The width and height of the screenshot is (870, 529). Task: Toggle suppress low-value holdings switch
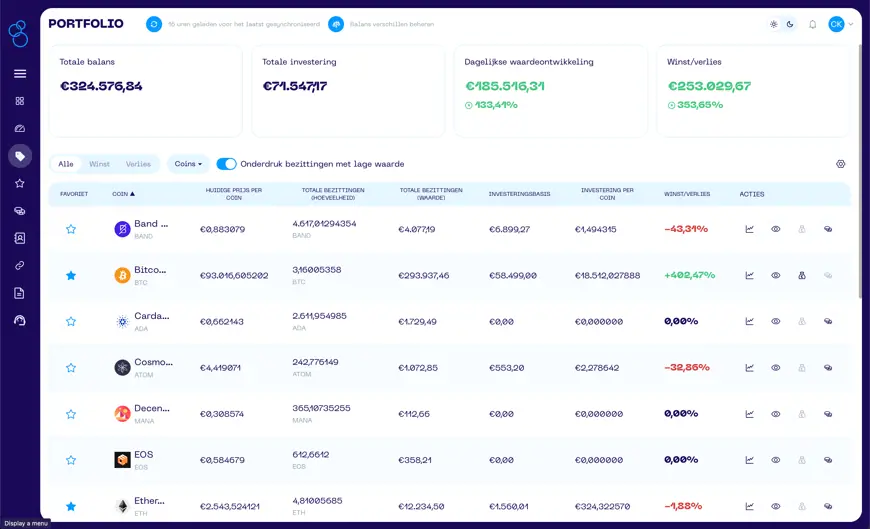226,164
